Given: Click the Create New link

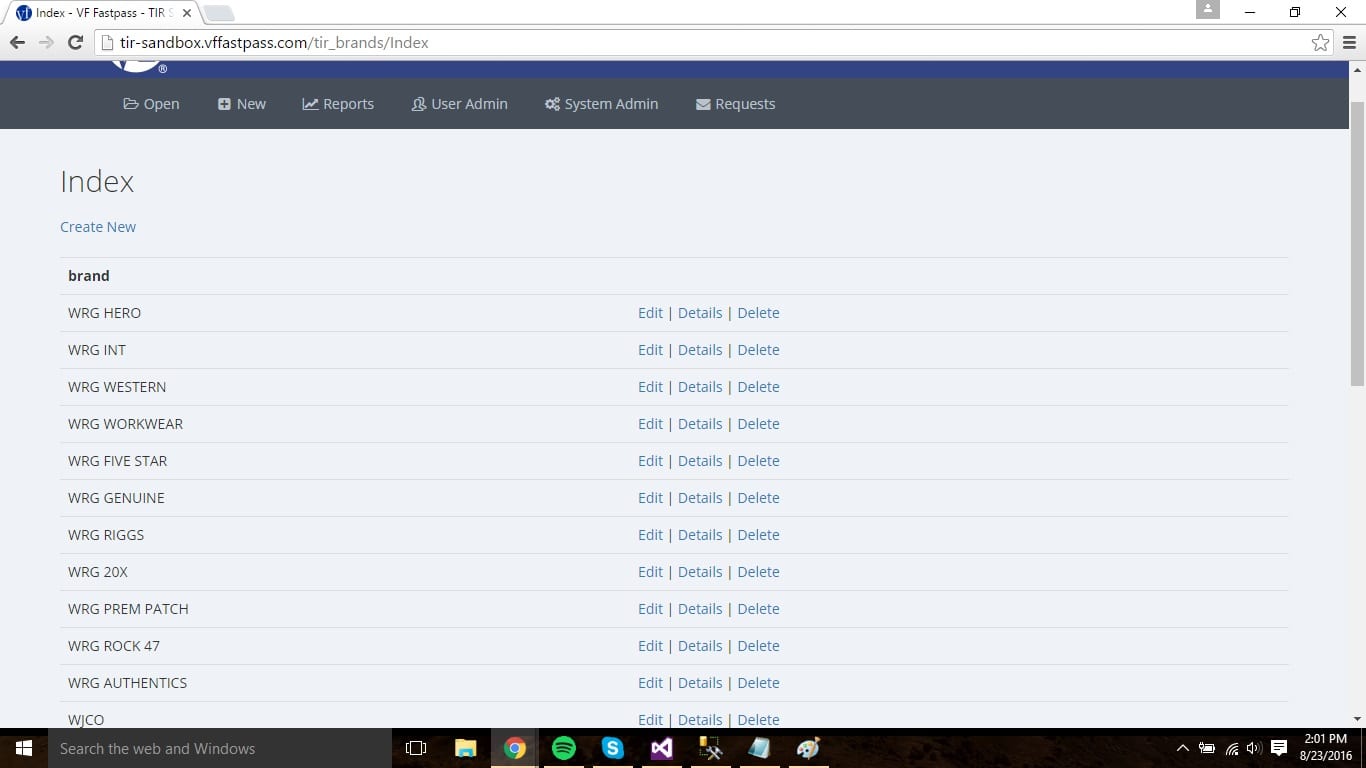Looking at the screenshot, I should tap(98, 227).
